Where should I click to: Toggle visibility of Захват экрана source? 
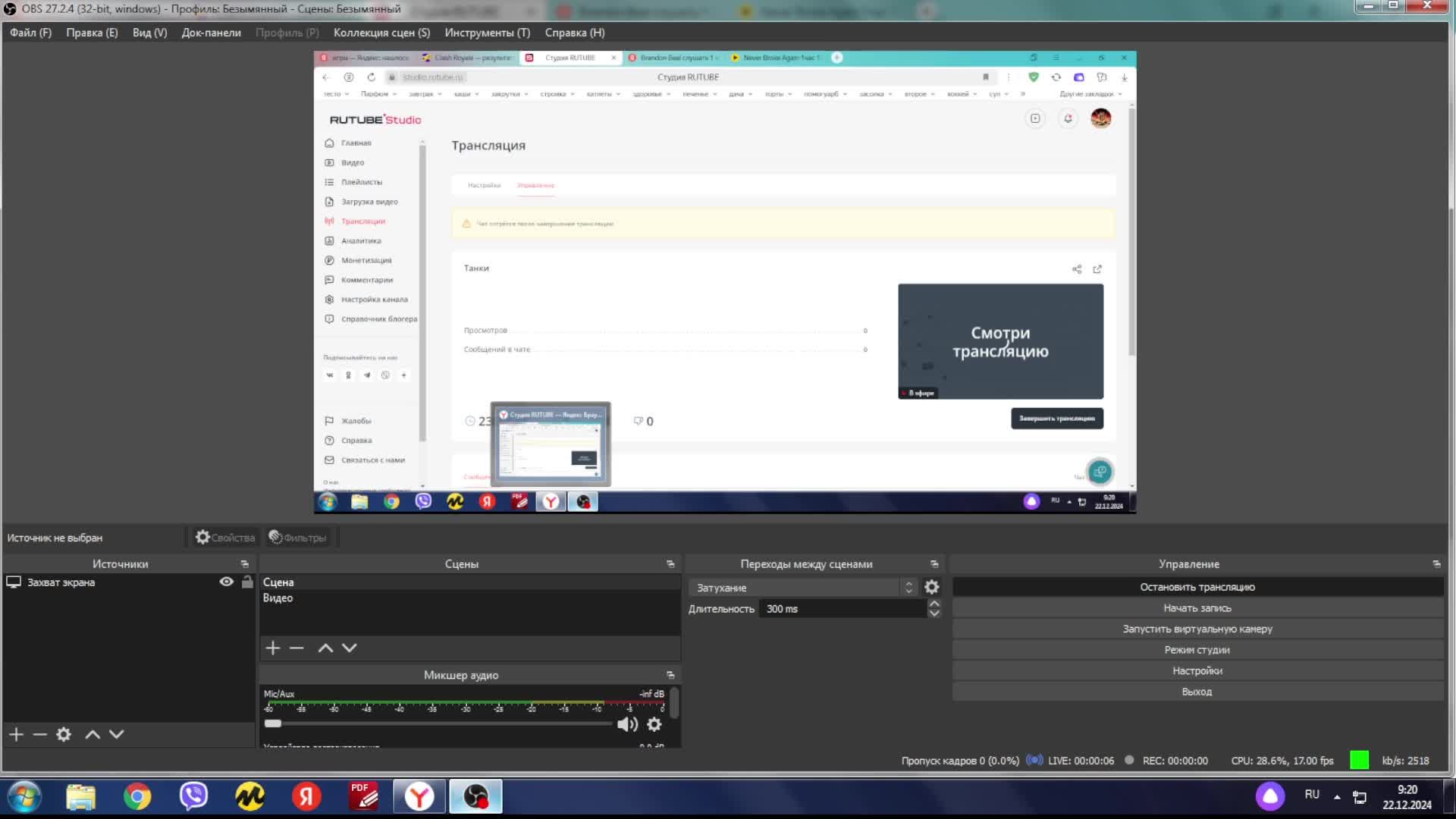pyautogui.click(x=226, y=582)
